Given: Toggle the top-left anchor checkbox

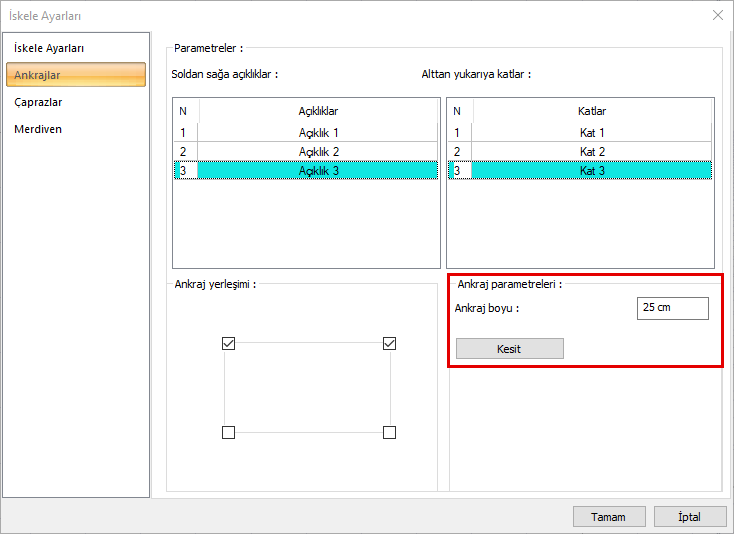Looking at the screenshot, I should (x=228, y=344).
